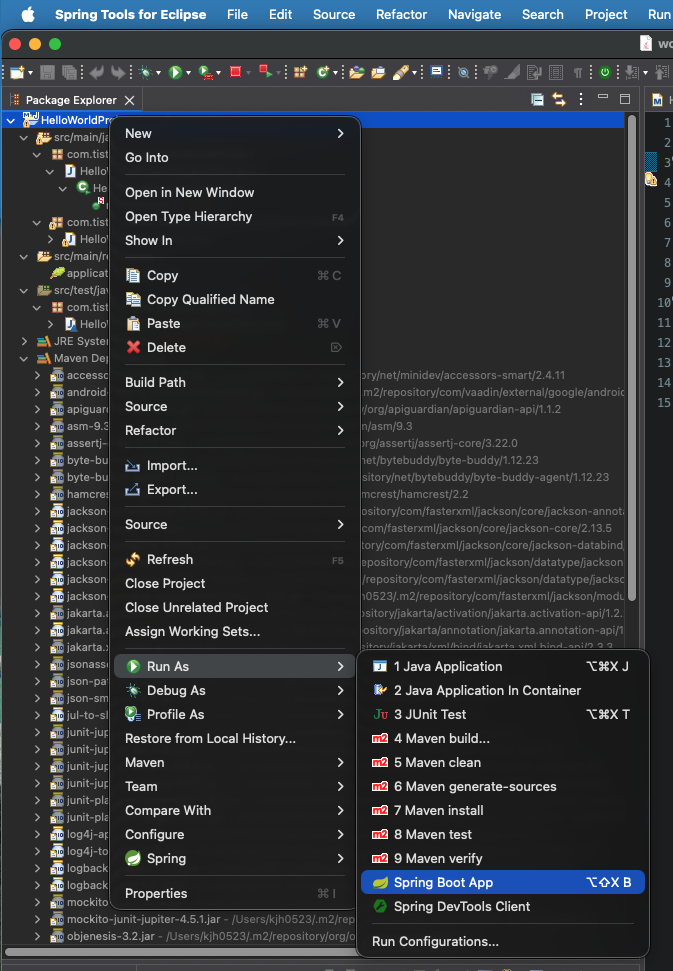
Task: Click the red Terminate square icon
Action: coord(235,72)
